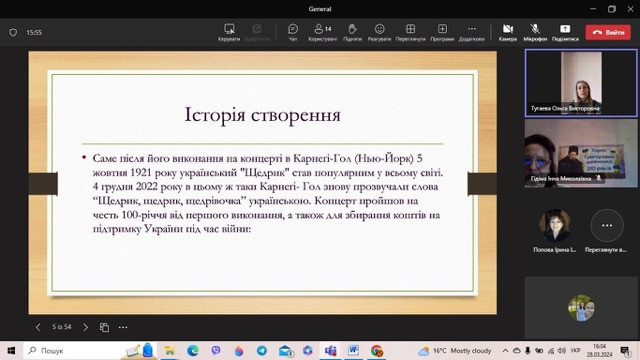Open the network status tray icon
This screenshot has width=640, height=360.
pyautogui.click(x=551, y=351)
